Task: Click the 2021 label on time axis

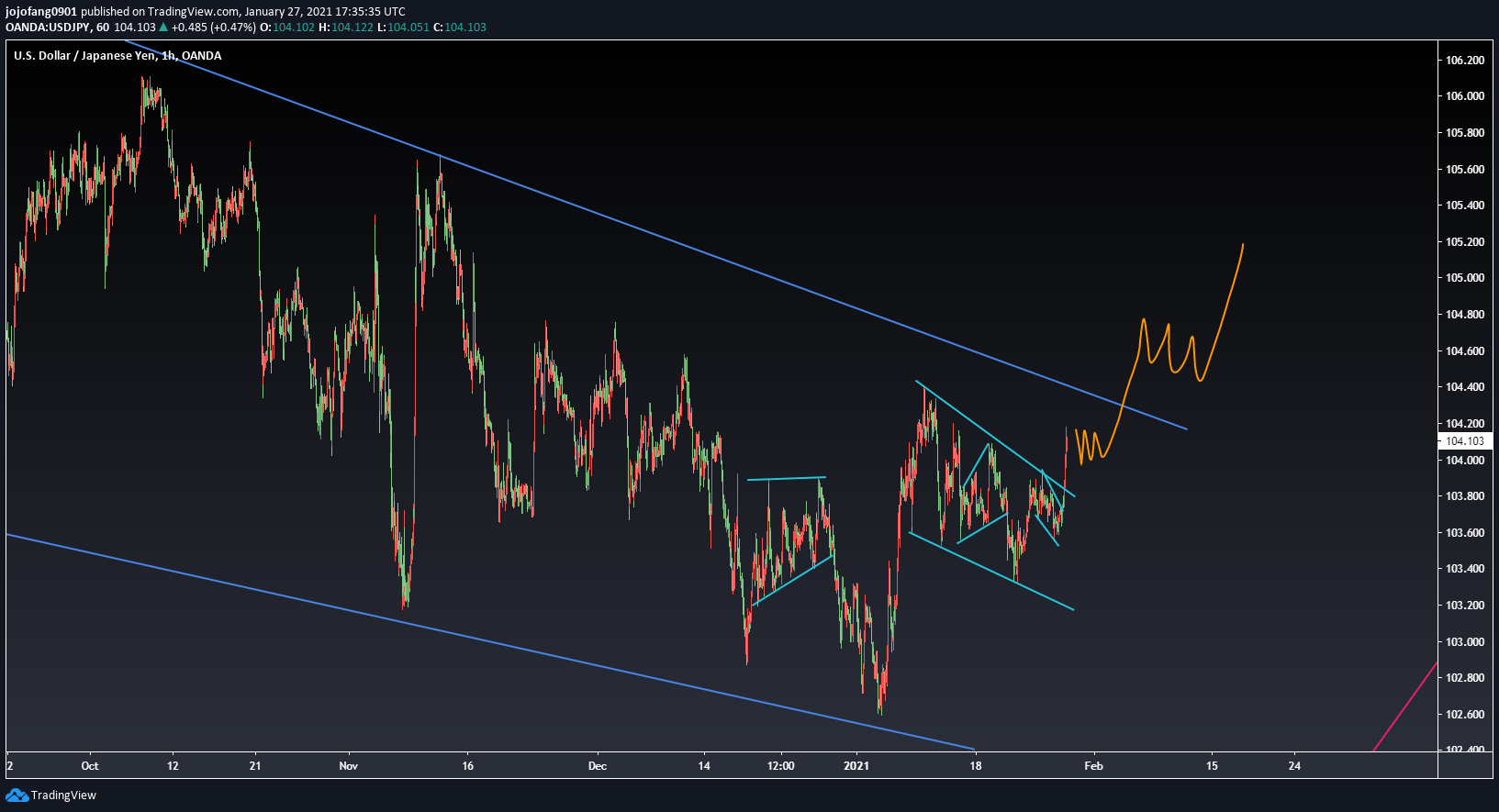Action: click(x=856, y=766)
